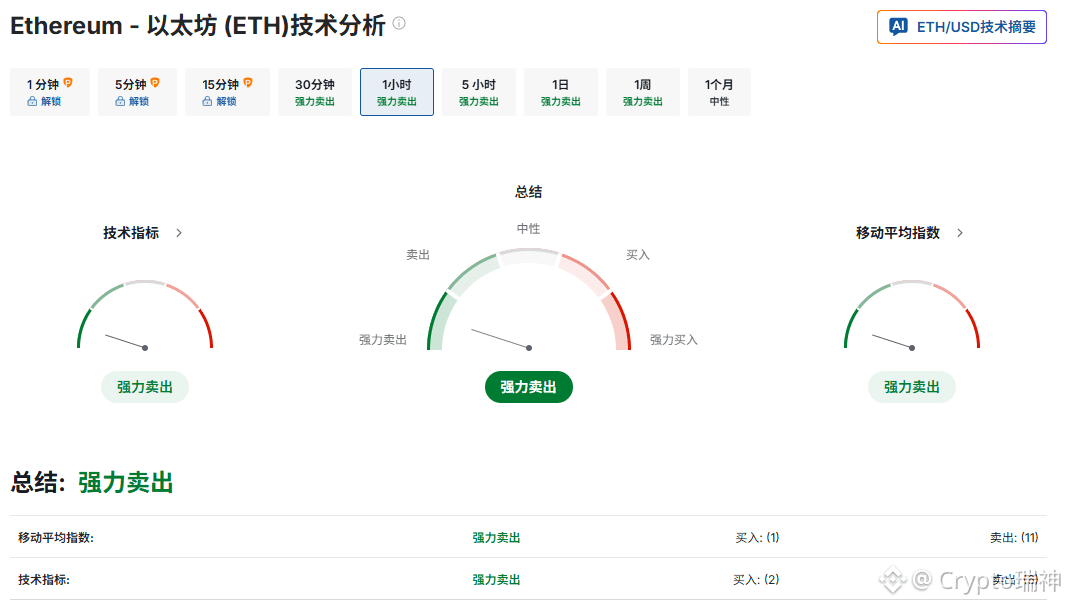Click 强力卖出 value in the 移动平均指数 row

[496, 538]
